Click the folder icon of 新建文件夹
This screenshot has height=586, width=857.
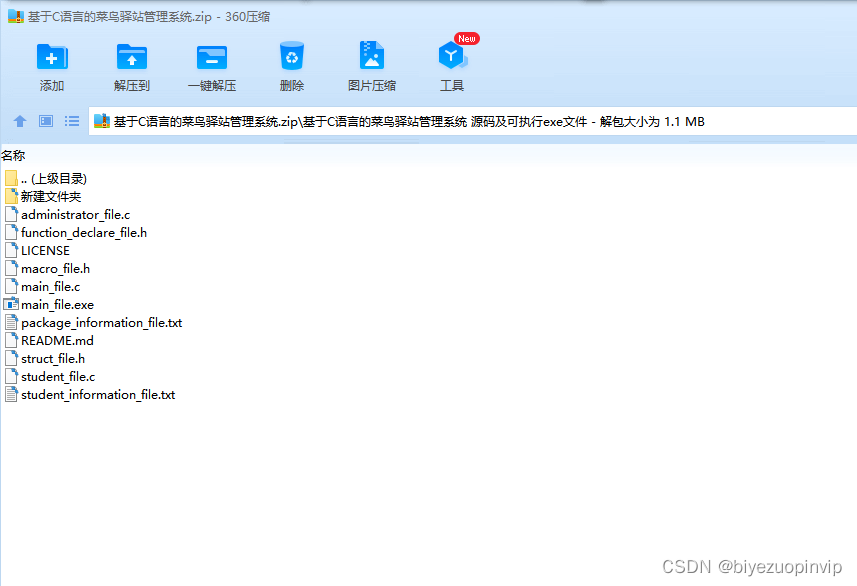11,196
